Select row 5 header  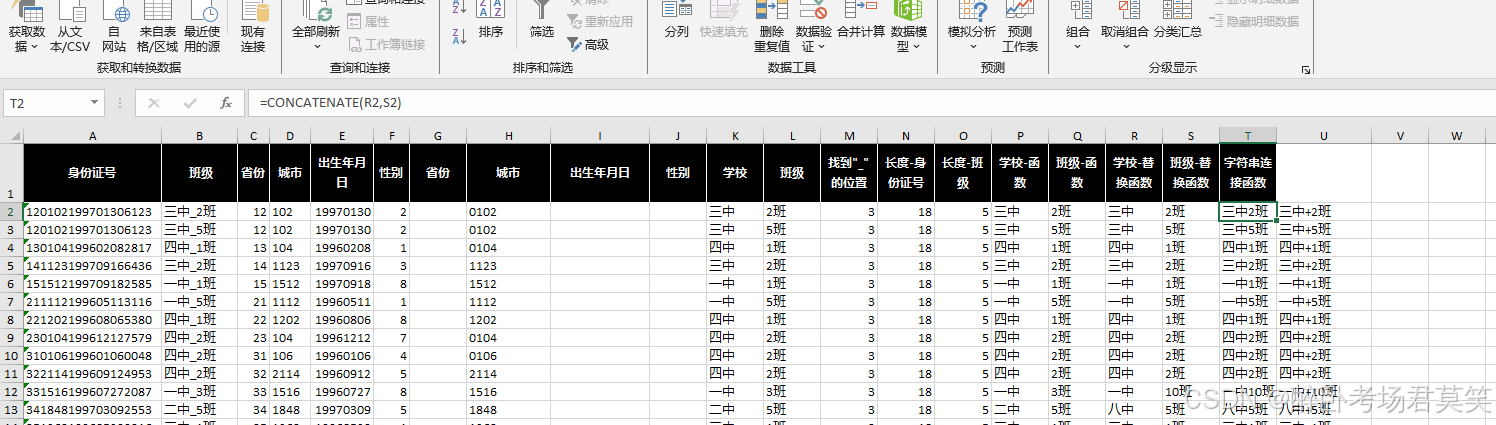coord(11,266)
